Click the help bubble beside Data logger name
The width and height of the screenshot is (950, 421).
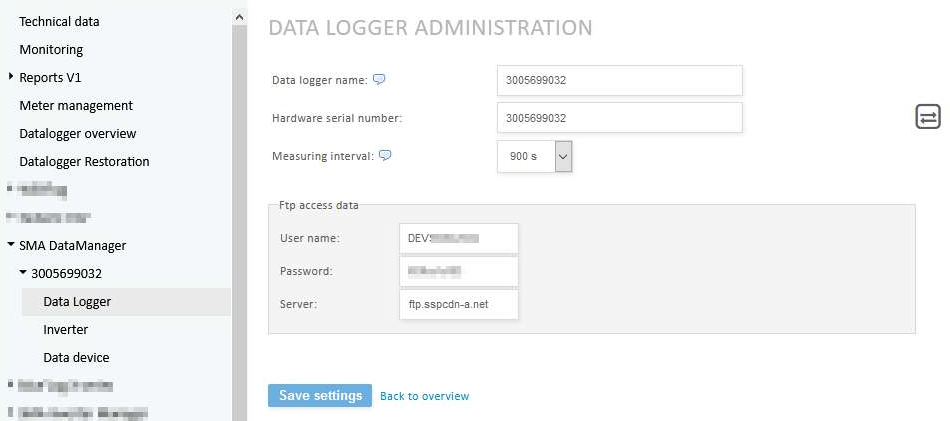(379, 80)
